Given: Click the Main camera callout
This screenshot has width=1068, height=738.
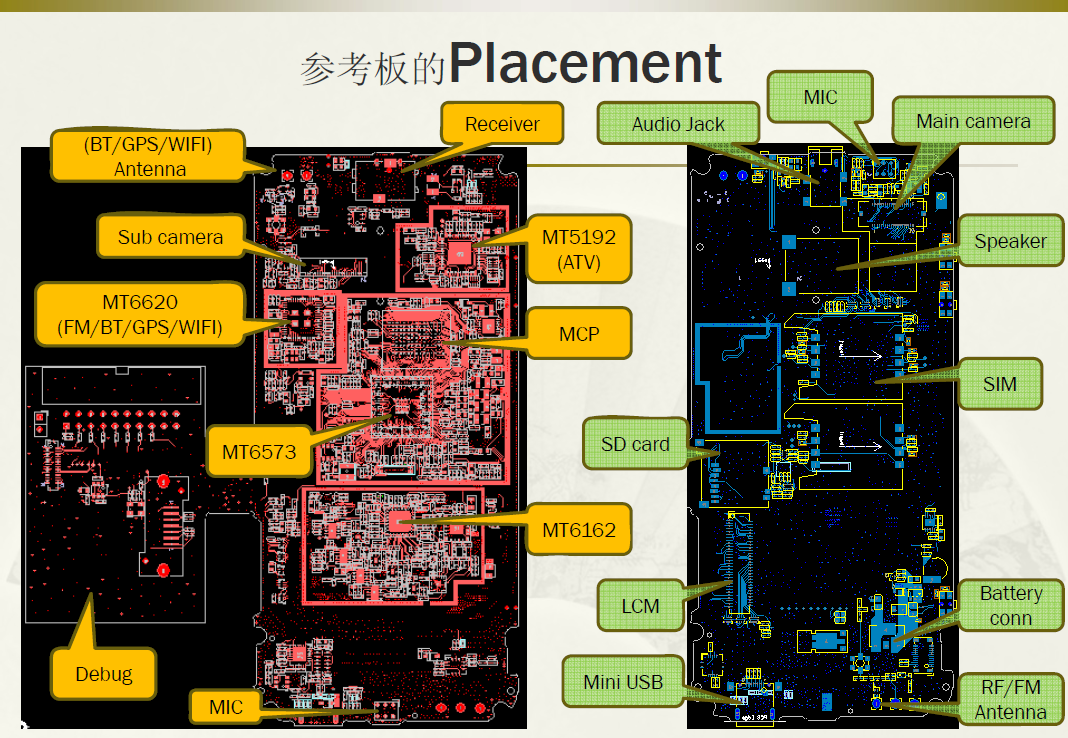Looking at the screenshot, I should [x=973, y=121].
